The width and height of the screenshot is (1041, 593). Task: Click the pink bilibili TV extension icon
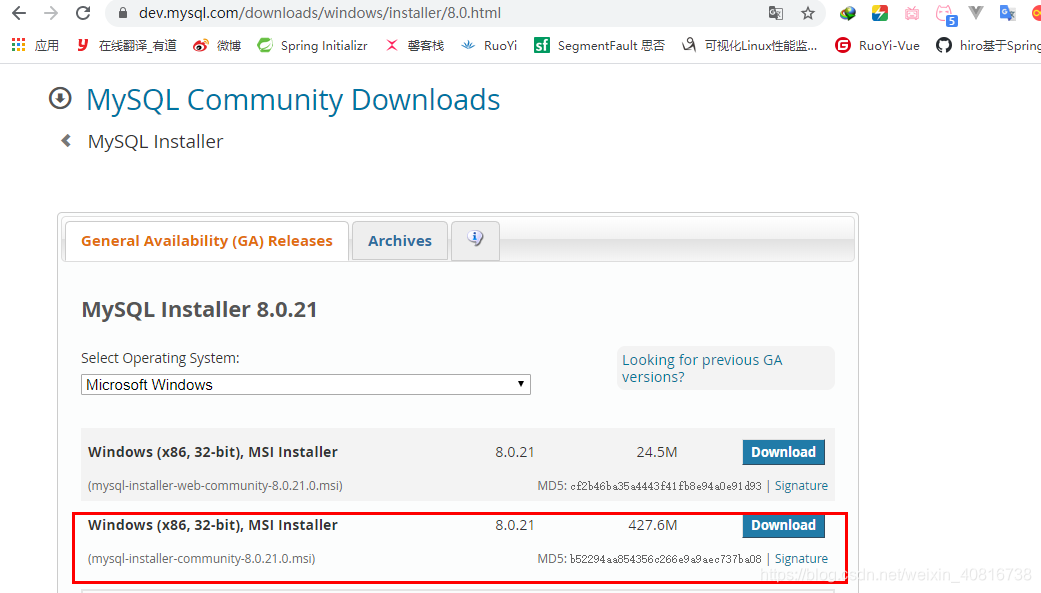(912, 13)
